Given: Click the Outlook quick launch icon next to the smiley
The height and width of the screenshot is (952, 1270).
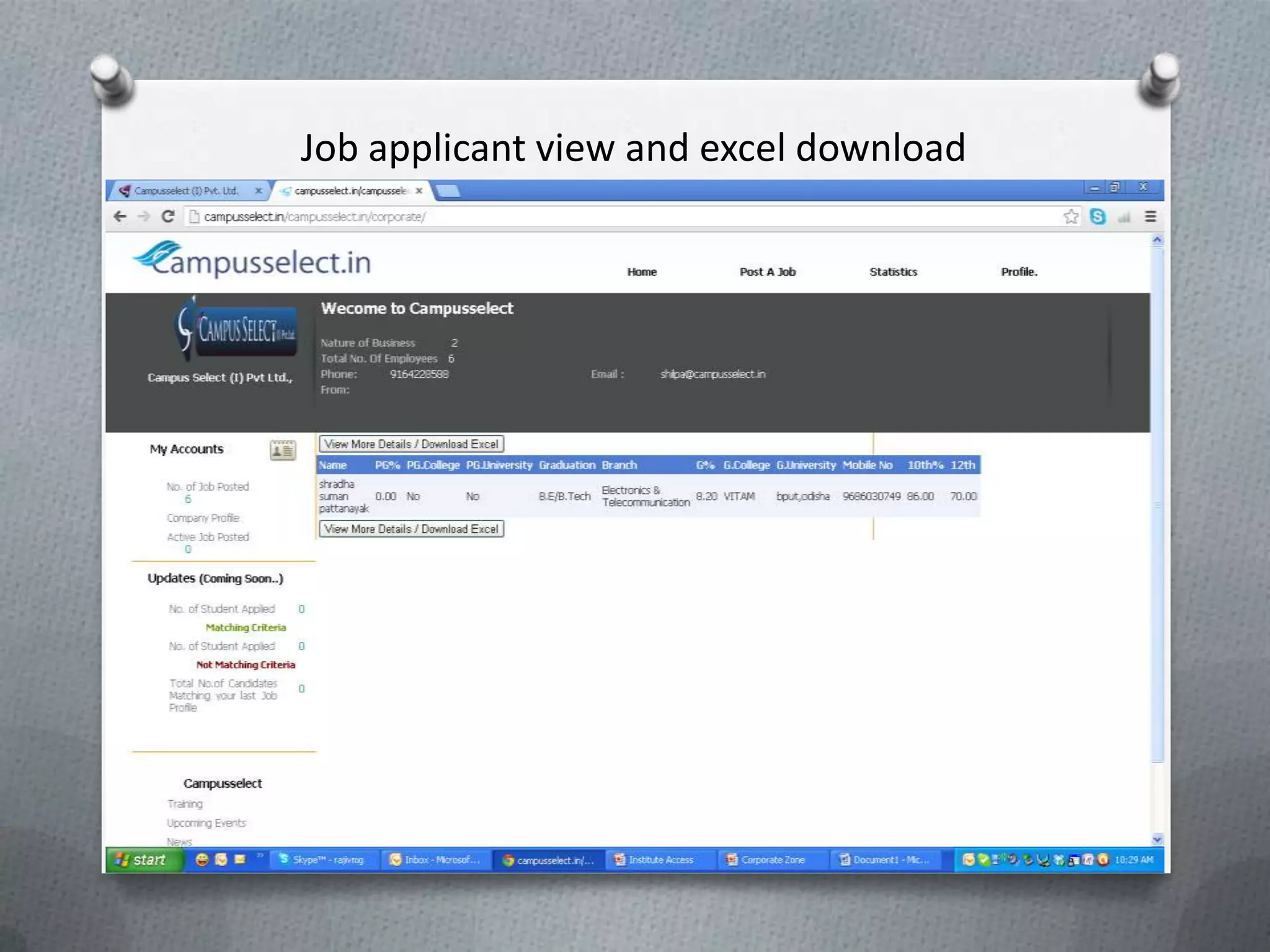Looking at the screenshot, I should point(221,860).
